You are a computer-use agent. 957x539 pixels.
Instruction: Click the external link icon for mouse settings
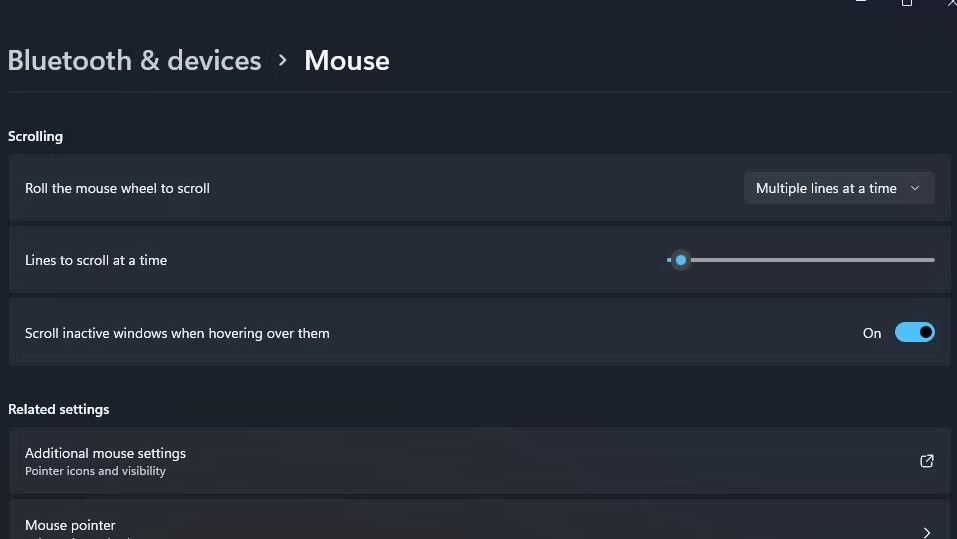927,461
